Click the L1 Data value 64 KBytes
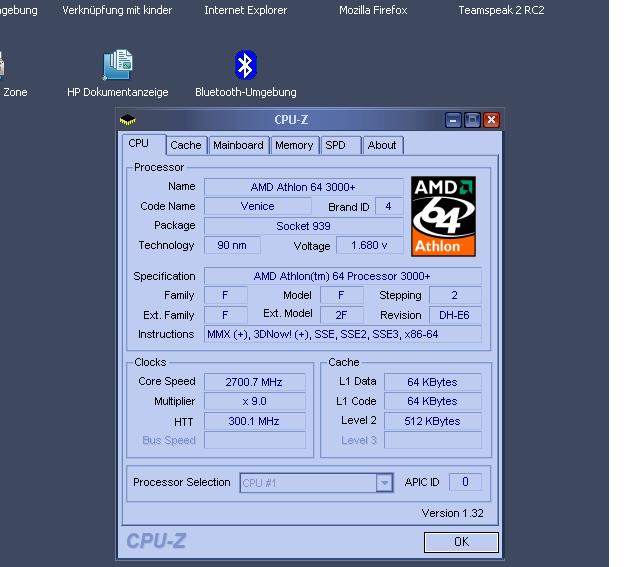The image size is (640, 567). click(432, 382)
